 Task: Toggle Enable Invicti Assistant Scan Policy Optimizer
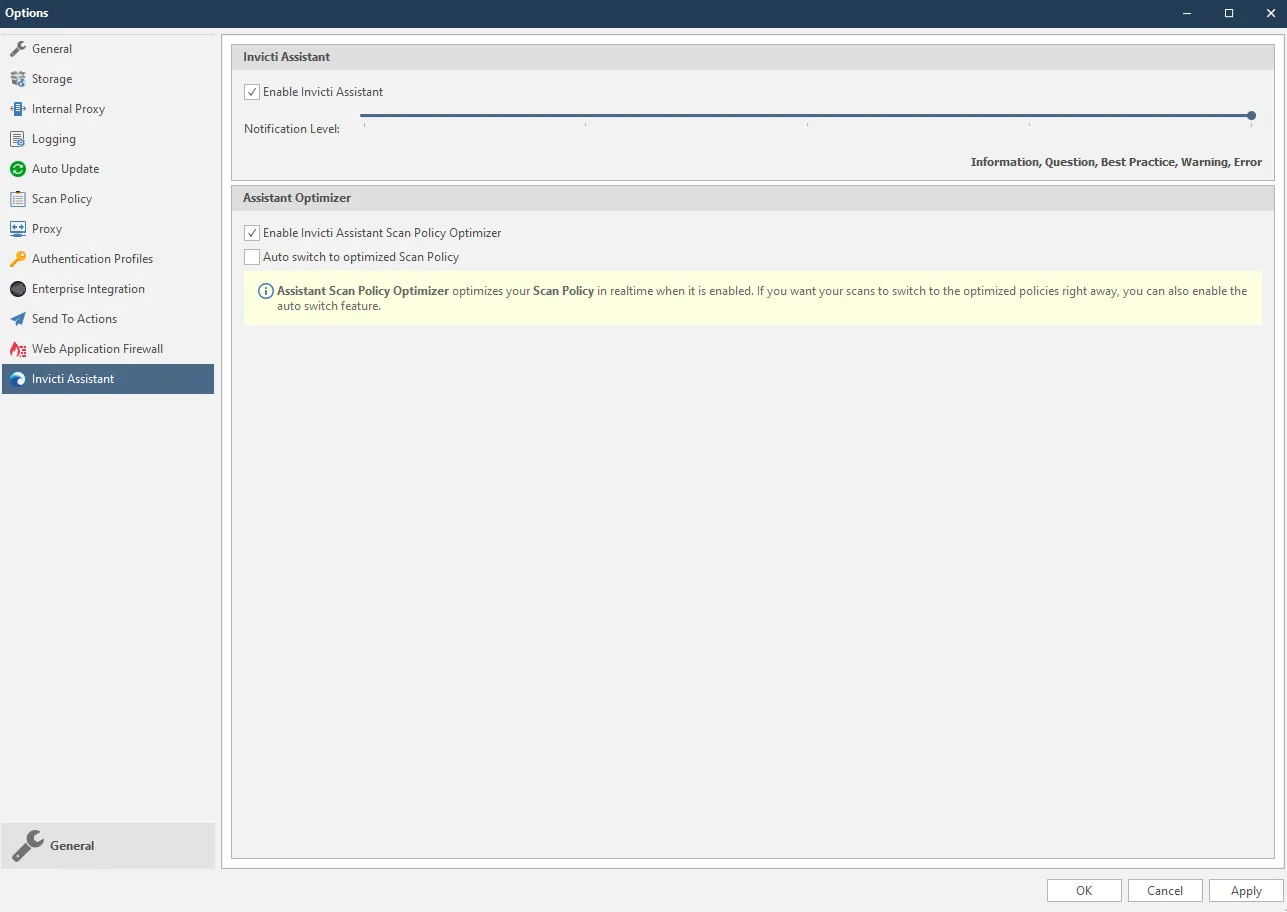coord(252,233)
